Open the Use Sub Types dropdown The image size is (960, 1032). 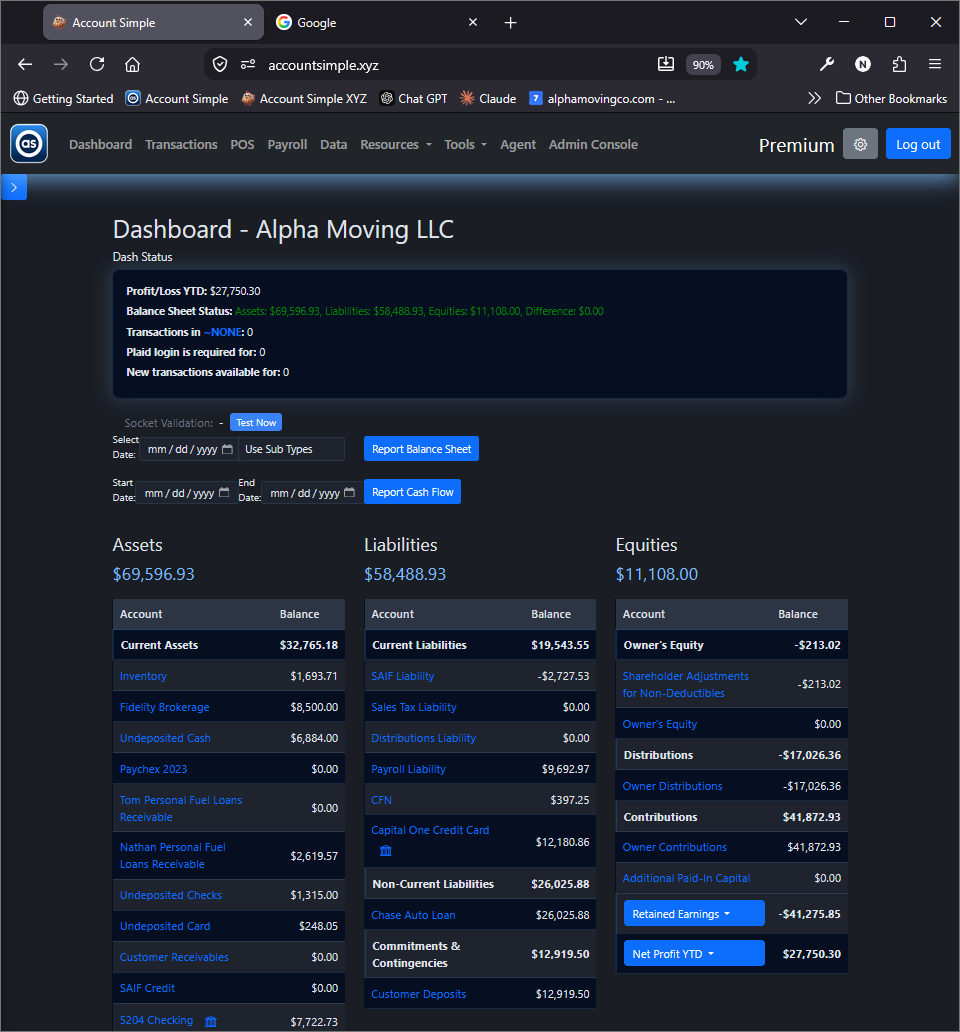pos(291,449)
